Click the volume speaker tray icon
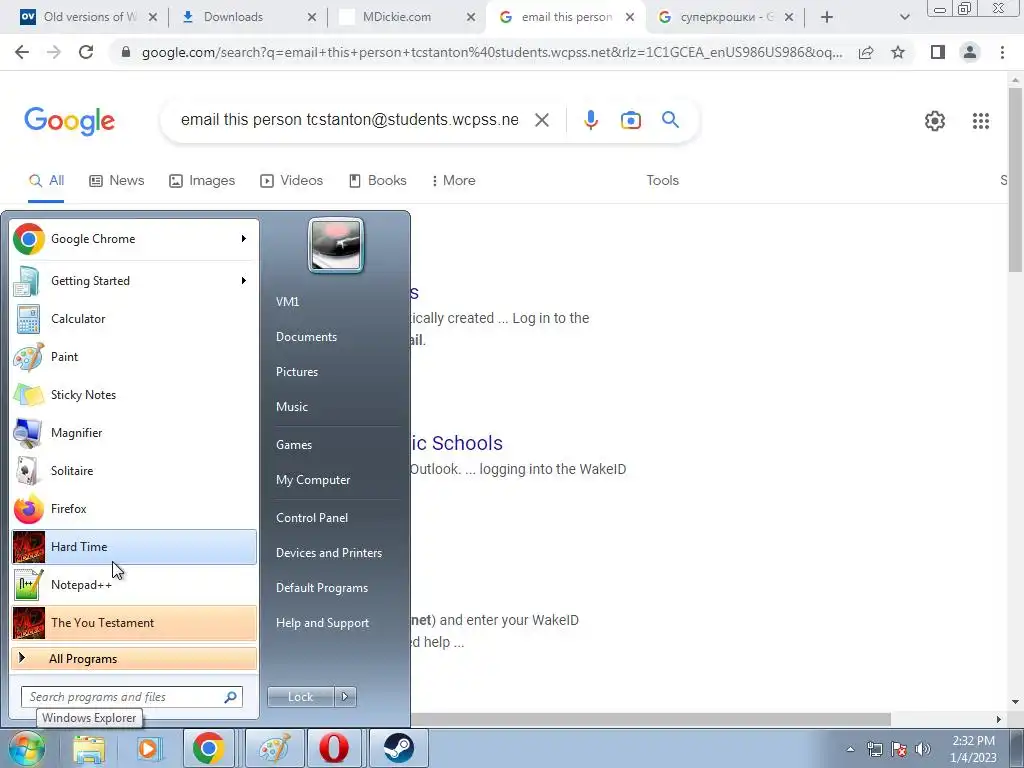 click(x=923, y=750)
